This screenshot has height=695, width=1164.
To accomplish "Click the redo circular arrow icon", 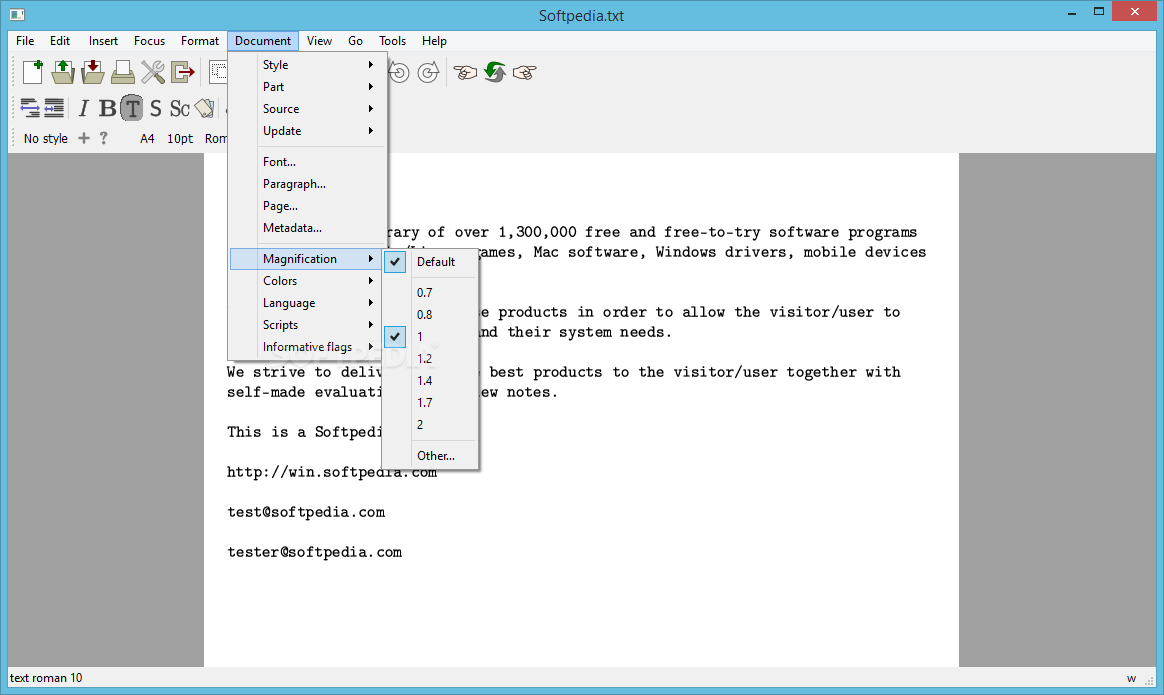I will click(428, 72).
